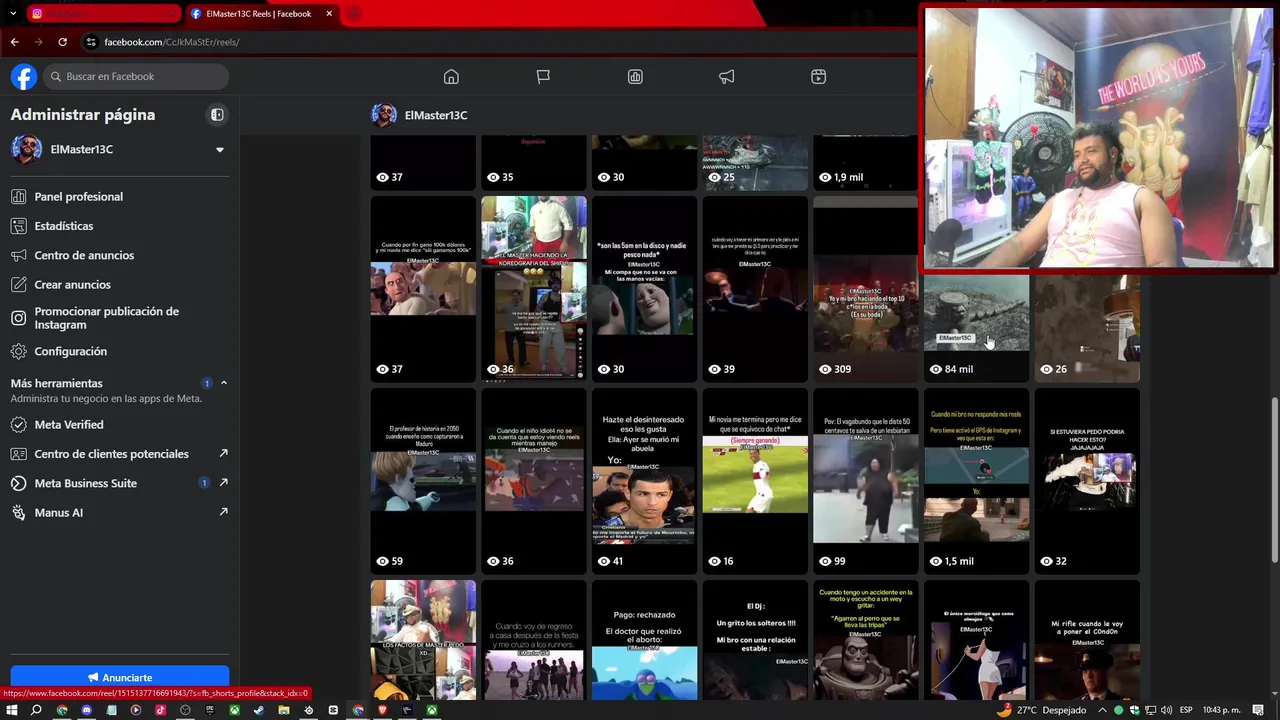
Task: Open the Home icon in top navigation
Action: pyautogui.click(x=451, y=77)
